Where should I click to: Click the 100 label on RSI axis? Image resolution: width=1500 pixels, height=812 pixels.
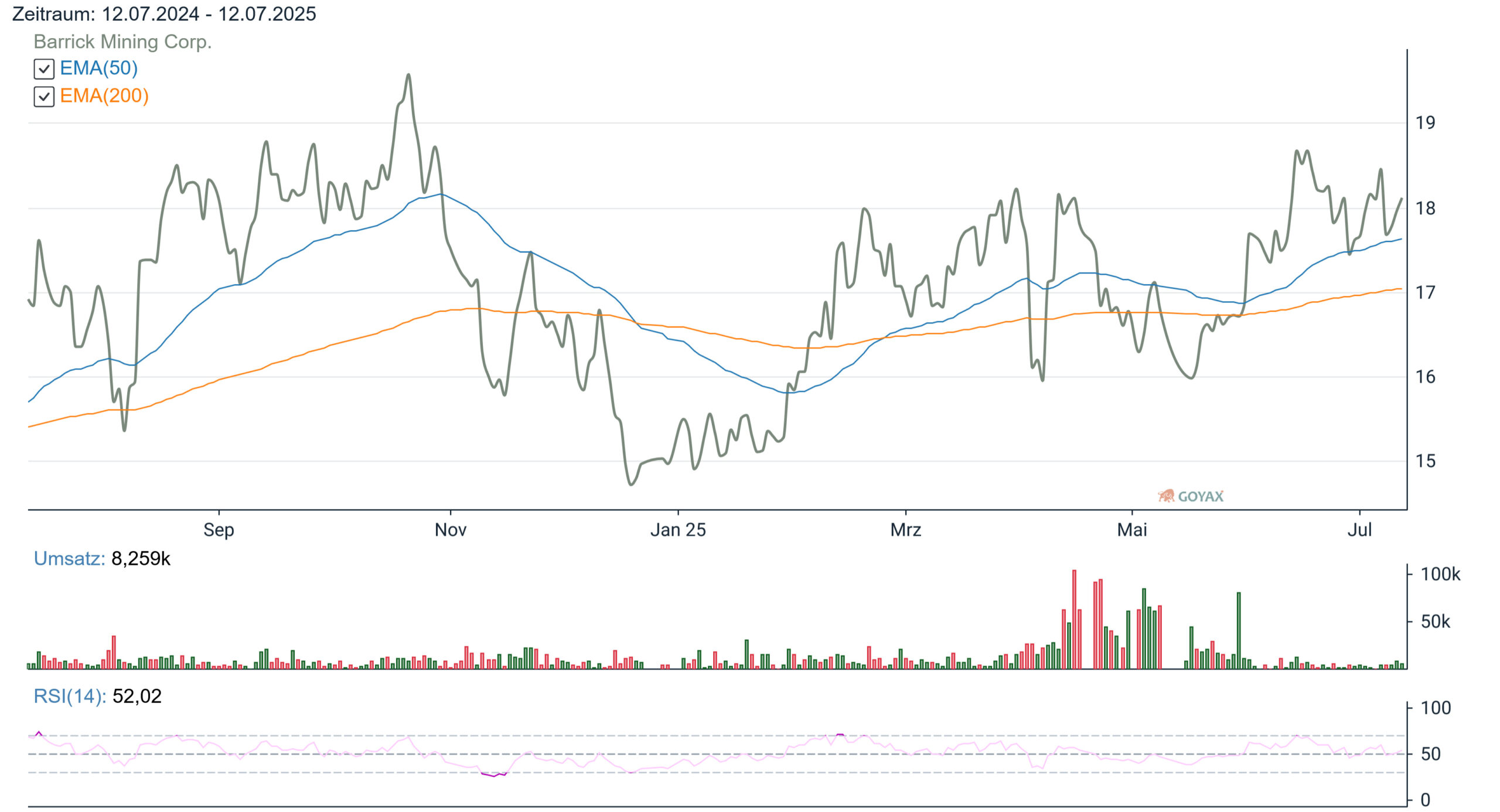[1436, 708]
